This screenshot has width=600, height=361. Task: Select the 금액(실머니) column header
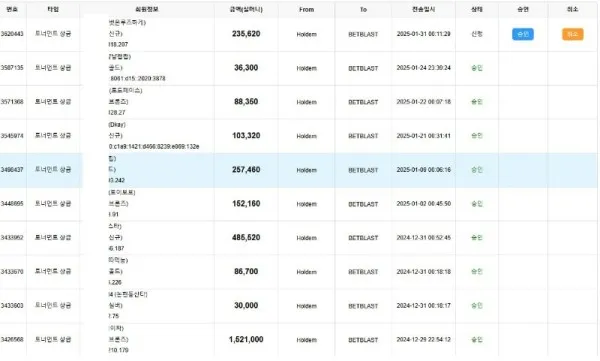click(246, 9)
